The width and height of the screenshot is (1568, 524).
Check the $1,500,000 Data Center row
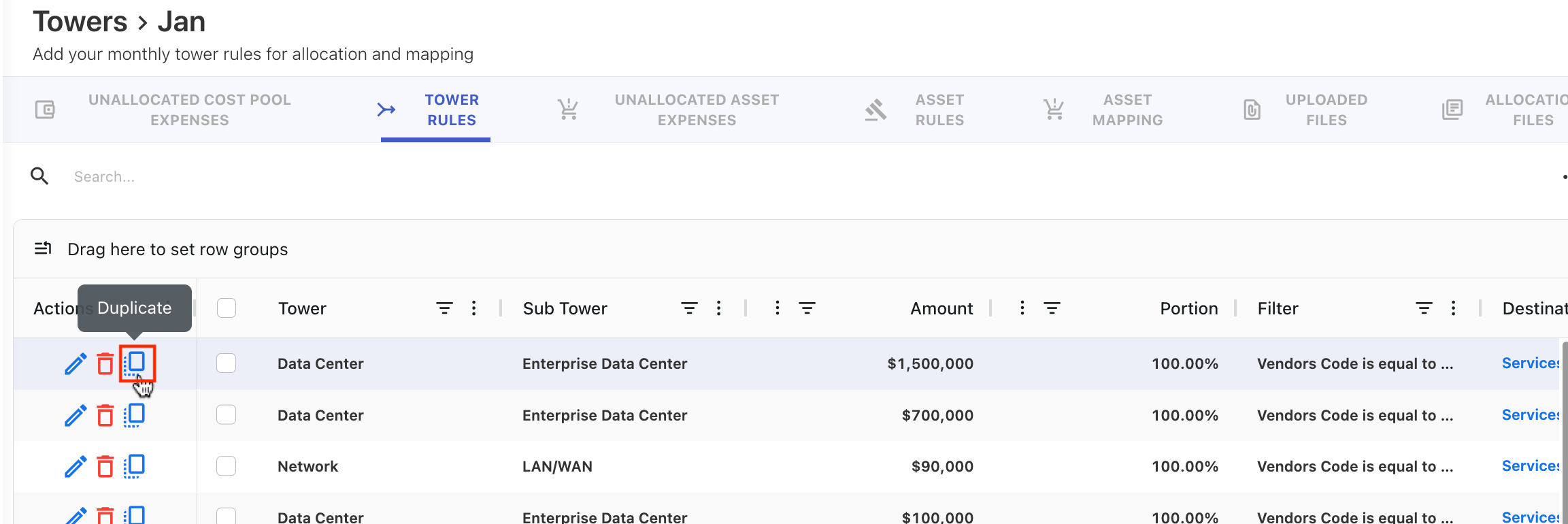pos(227,363)
